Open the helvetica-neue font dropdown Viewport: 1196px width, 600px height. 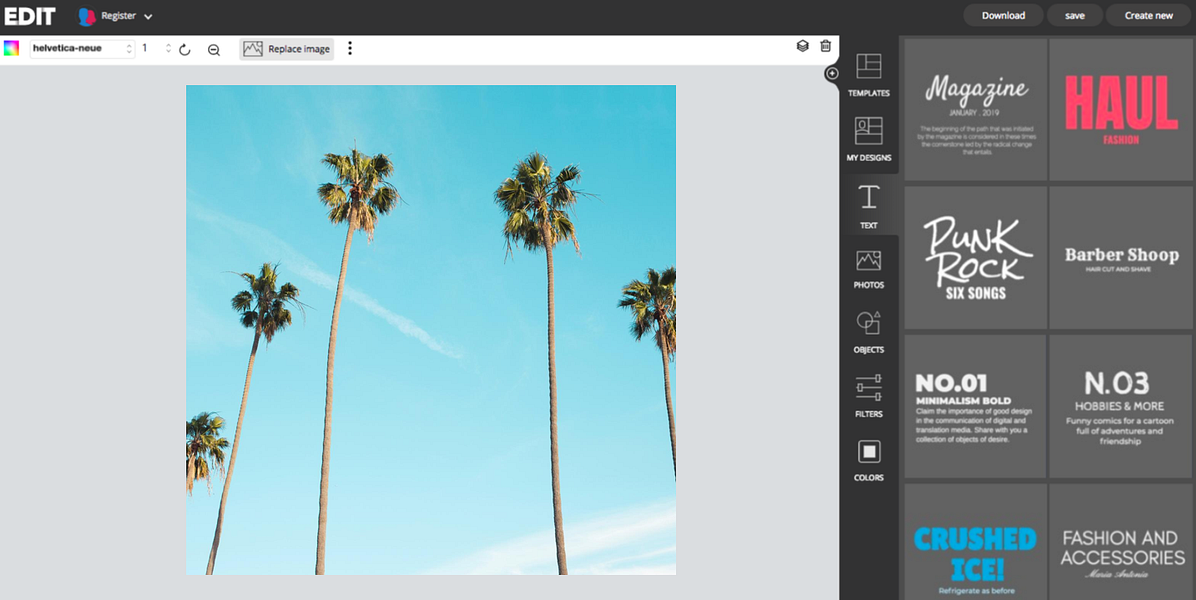[x=82, y=48]
